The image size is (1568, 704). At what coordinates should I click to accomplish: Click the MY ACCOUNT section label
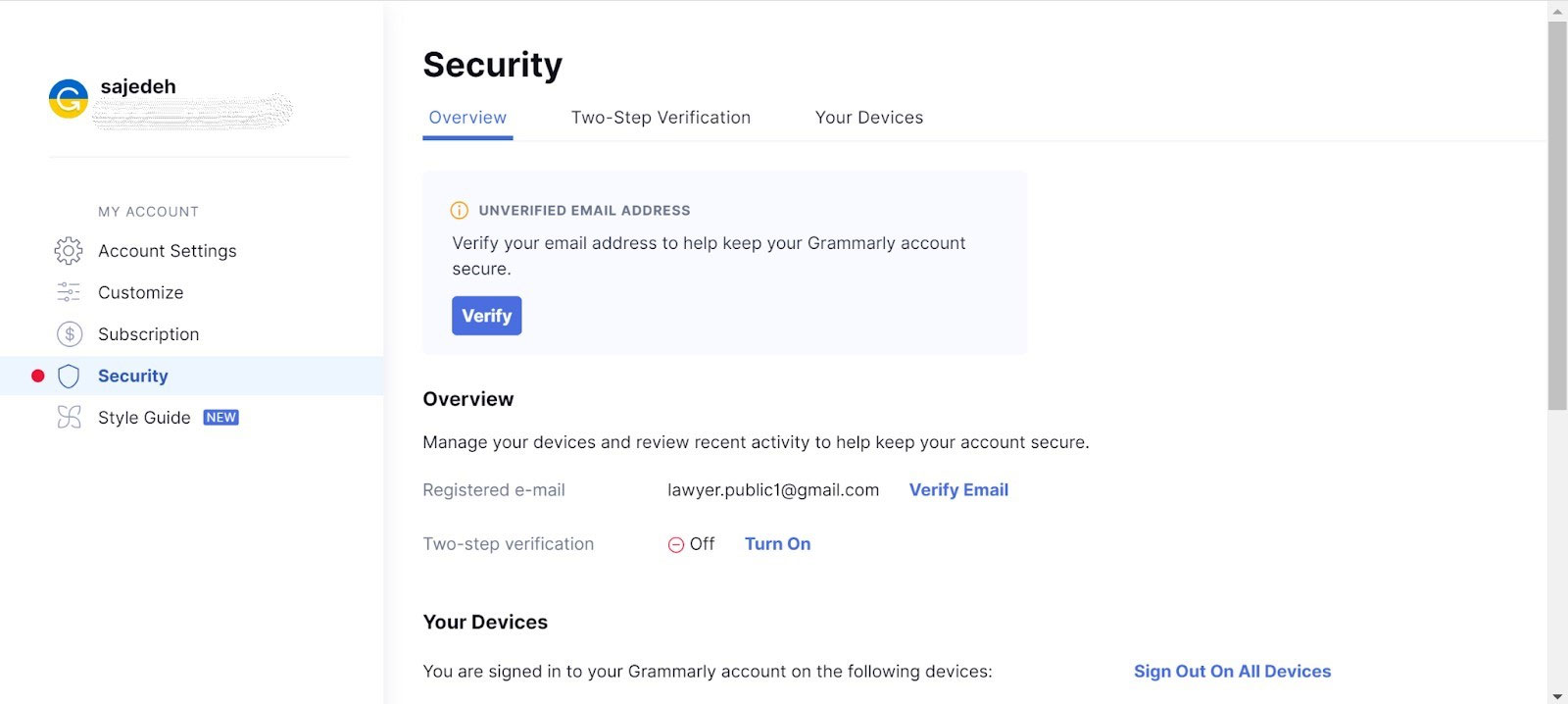click(x=148, y=212)
